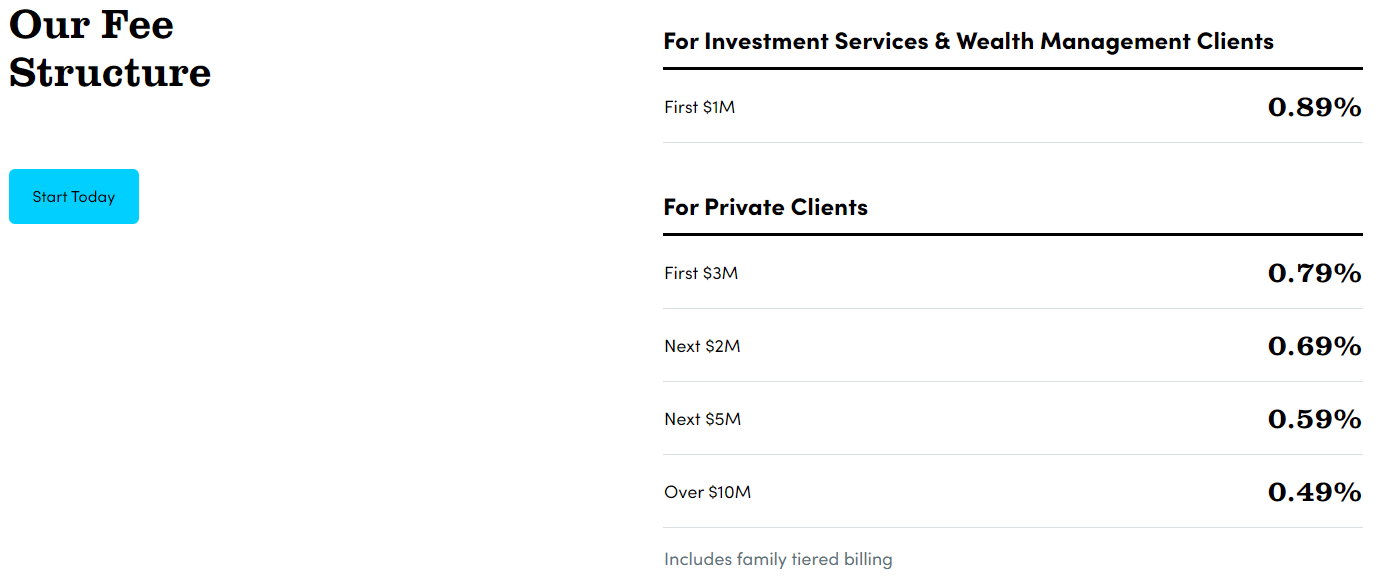
Task: Click the thick rule under Investment Services heading
Action: tap(1012, 69)
